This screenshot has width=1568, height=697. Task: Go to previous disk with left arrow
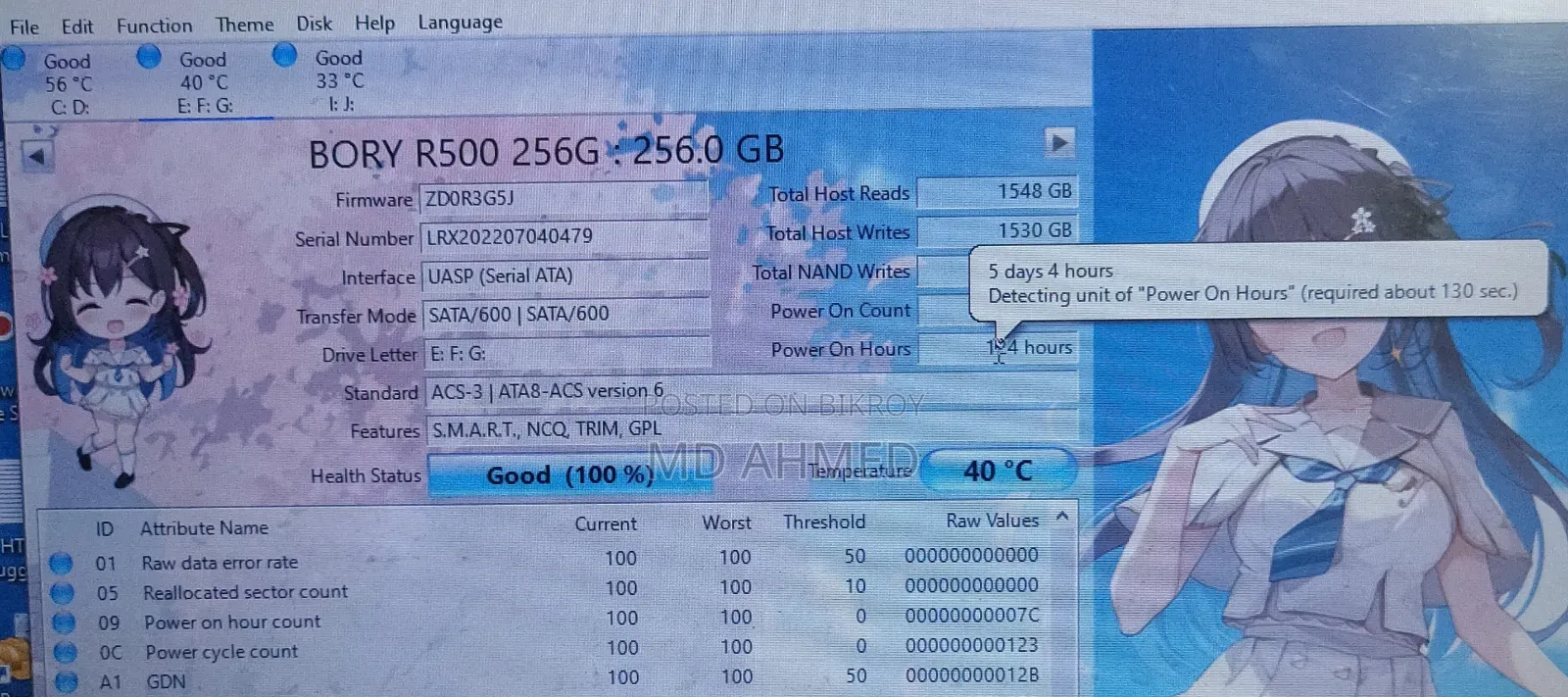point(37,155)
